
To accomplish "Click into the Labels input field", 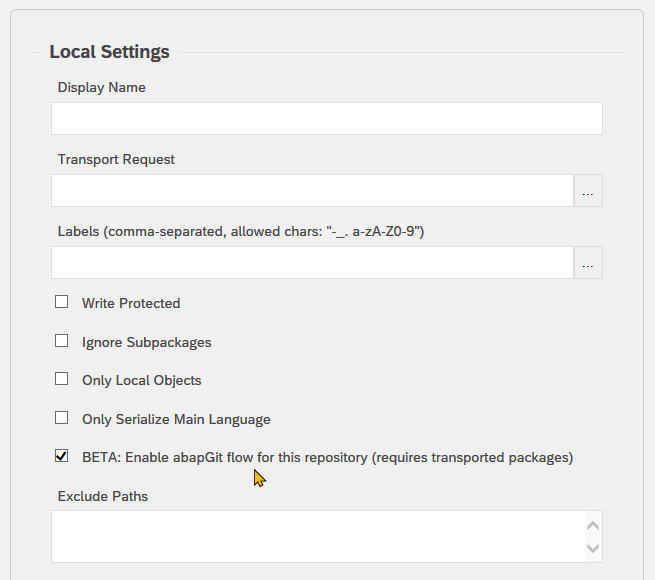I will click(x=312, y=262).
